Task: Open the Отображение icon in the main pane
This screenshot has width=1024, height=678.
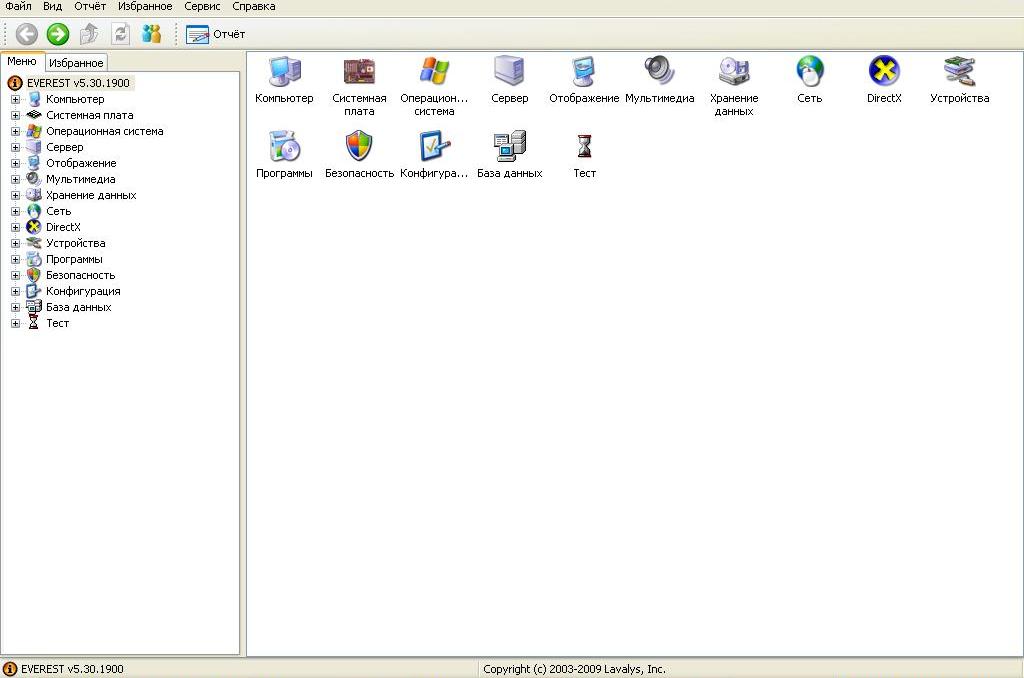Action: coord(584,71)
